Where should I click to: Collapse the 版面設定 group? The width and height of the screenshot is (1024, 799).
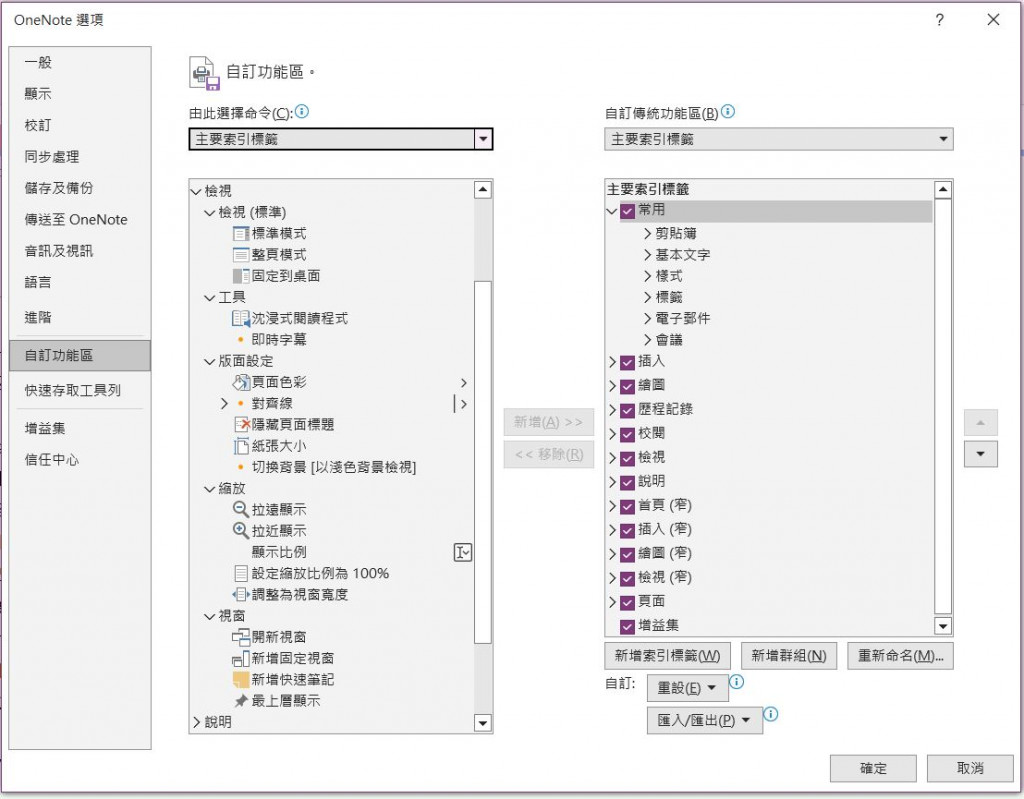click(210, 361)
